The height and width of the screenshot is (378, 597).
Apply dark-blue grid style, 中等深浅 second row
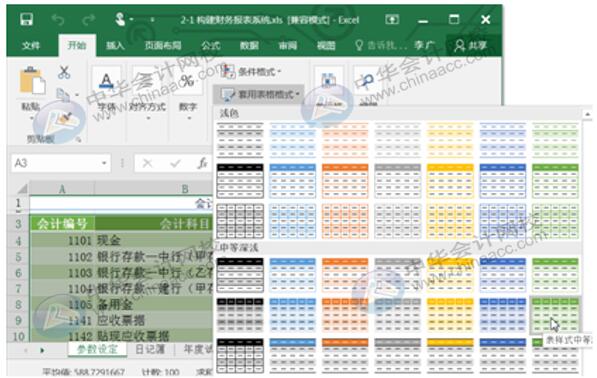pos(503,315)
